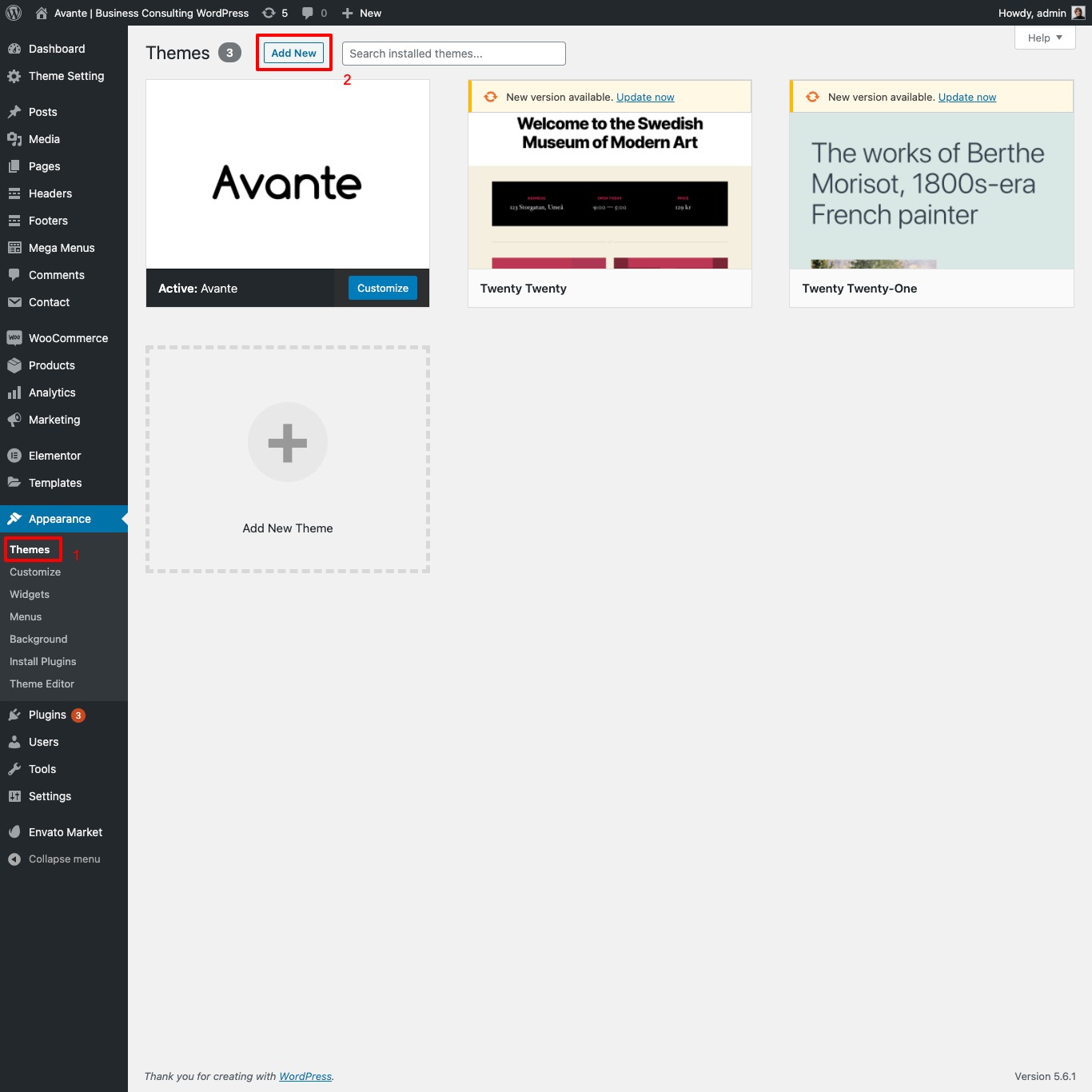This screenshot has height=1092, width=1092.
Task: Open Theme Setting from the sidebar
Action: [x=66, y=76]
